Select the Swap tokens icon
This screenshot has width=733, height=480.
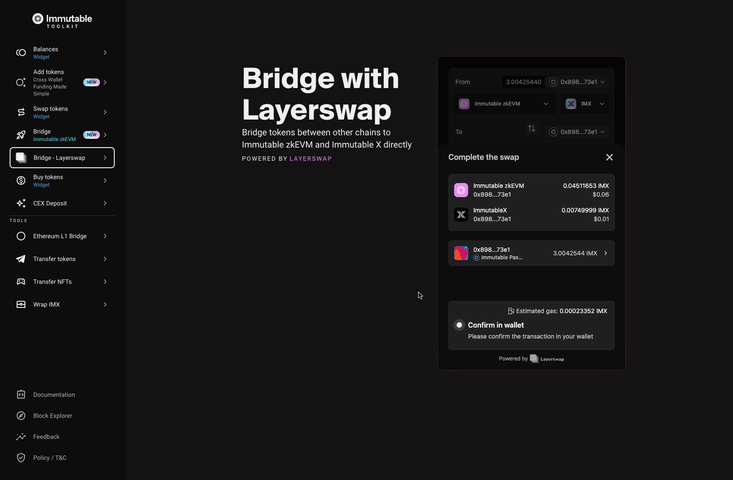pyautogui.click(x=21, y=112)
